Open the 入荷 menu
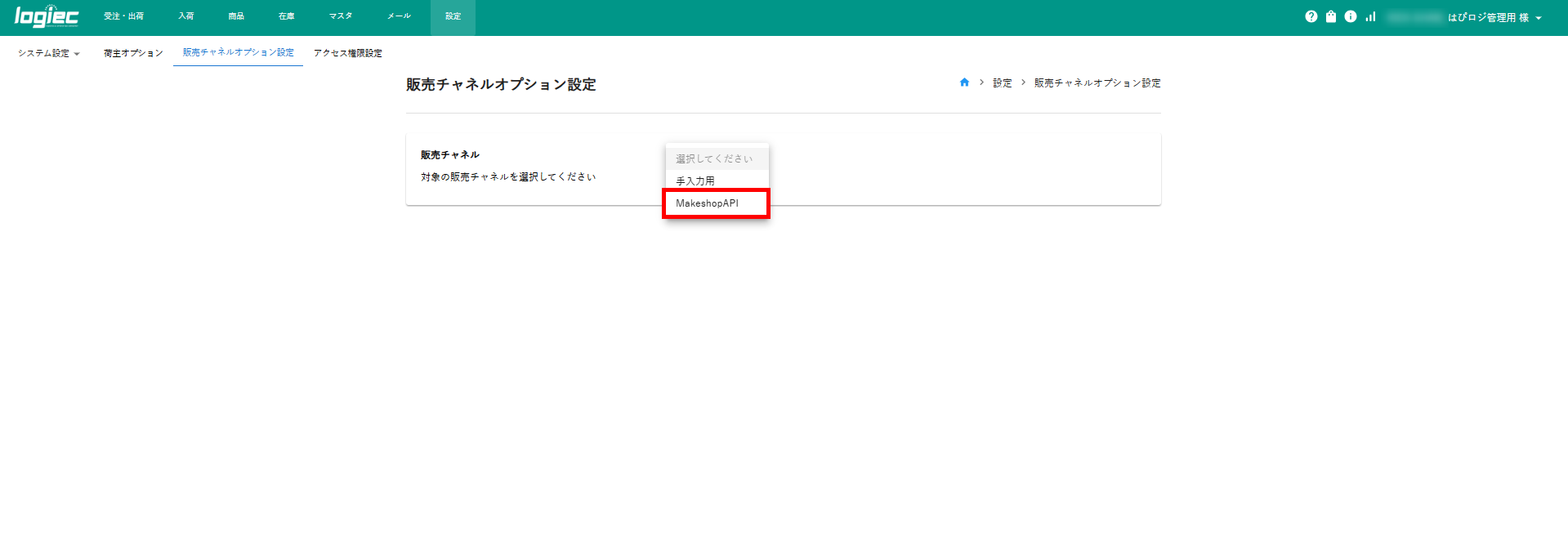 pyautogui.click(x=186, y=16)
